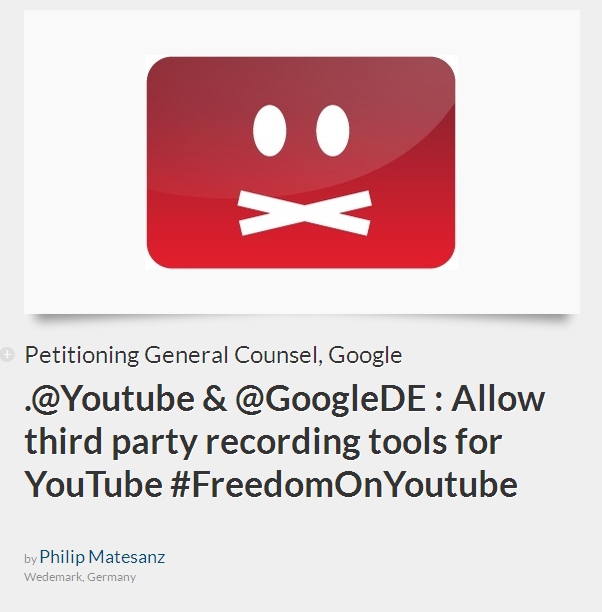
Task: Click the logo's right white eye
Action: [332, 130]
